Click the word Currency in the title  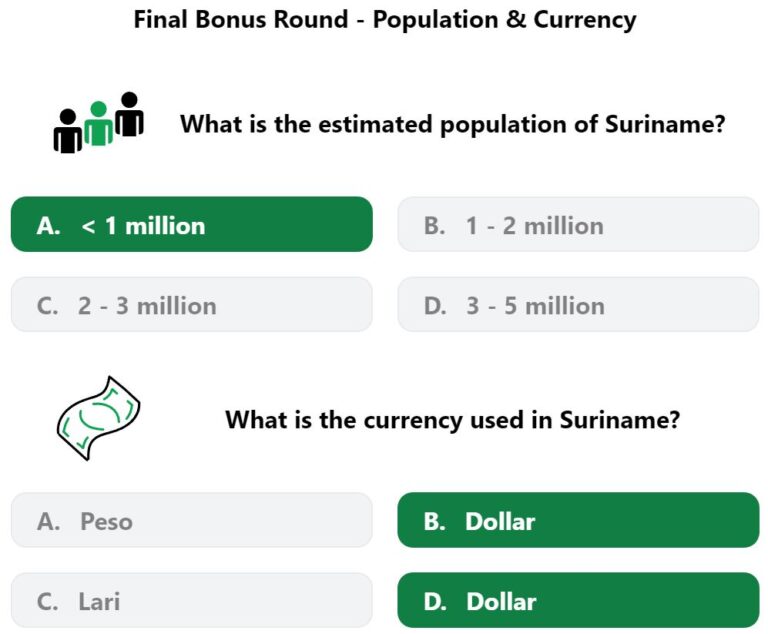[585, 21]
